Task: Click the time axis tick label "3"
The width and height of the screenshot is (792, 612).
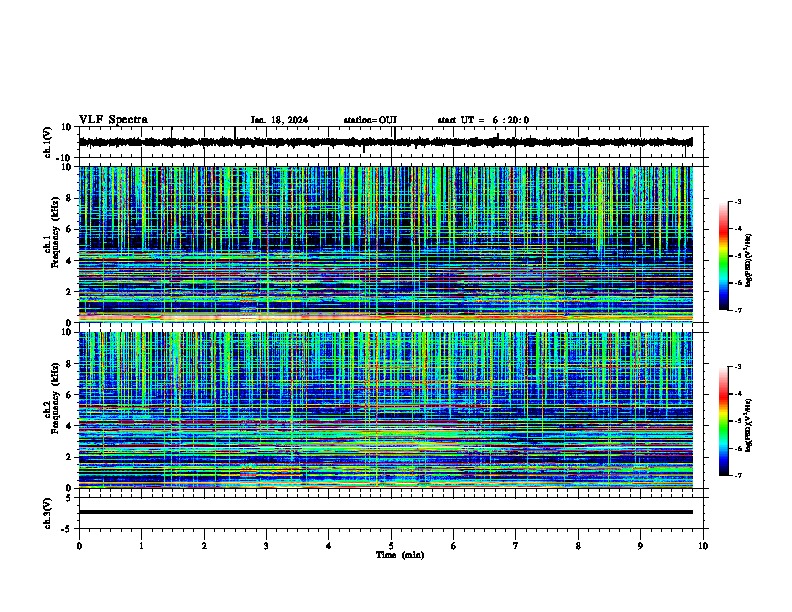Action: point(266,546)
